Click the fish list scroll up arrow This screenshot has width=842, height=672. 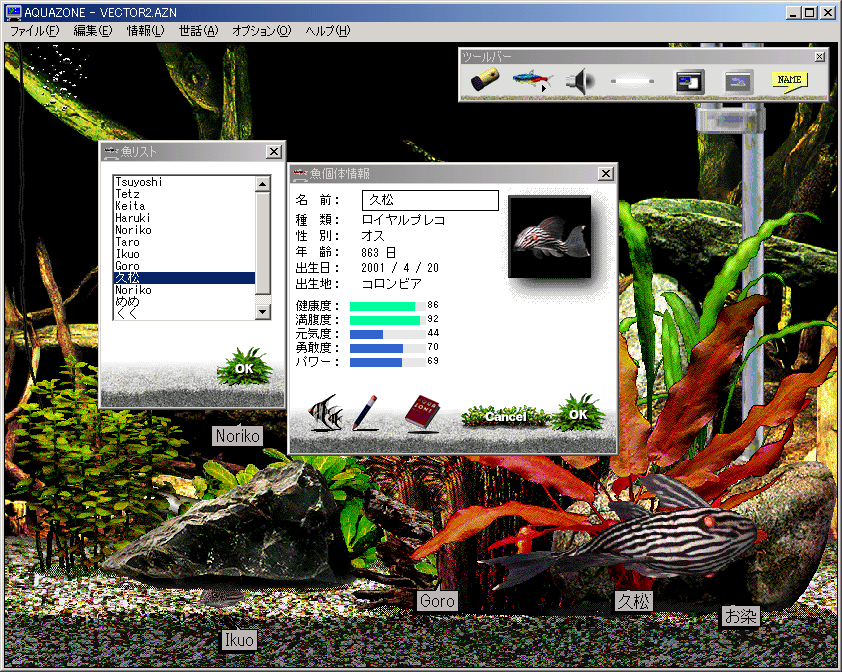pos(263,184)
